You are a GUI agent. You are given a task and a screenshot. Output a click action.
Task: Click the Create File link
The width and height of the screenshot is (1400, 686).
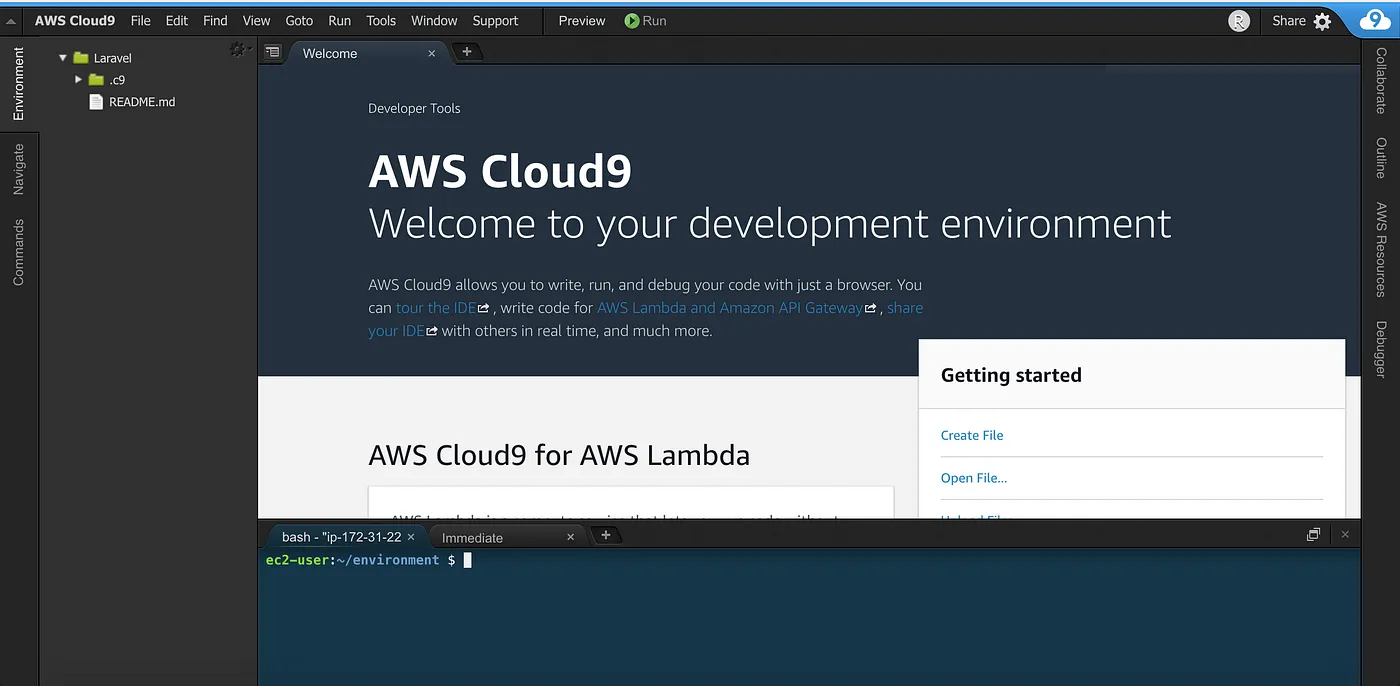pos(972,435)
